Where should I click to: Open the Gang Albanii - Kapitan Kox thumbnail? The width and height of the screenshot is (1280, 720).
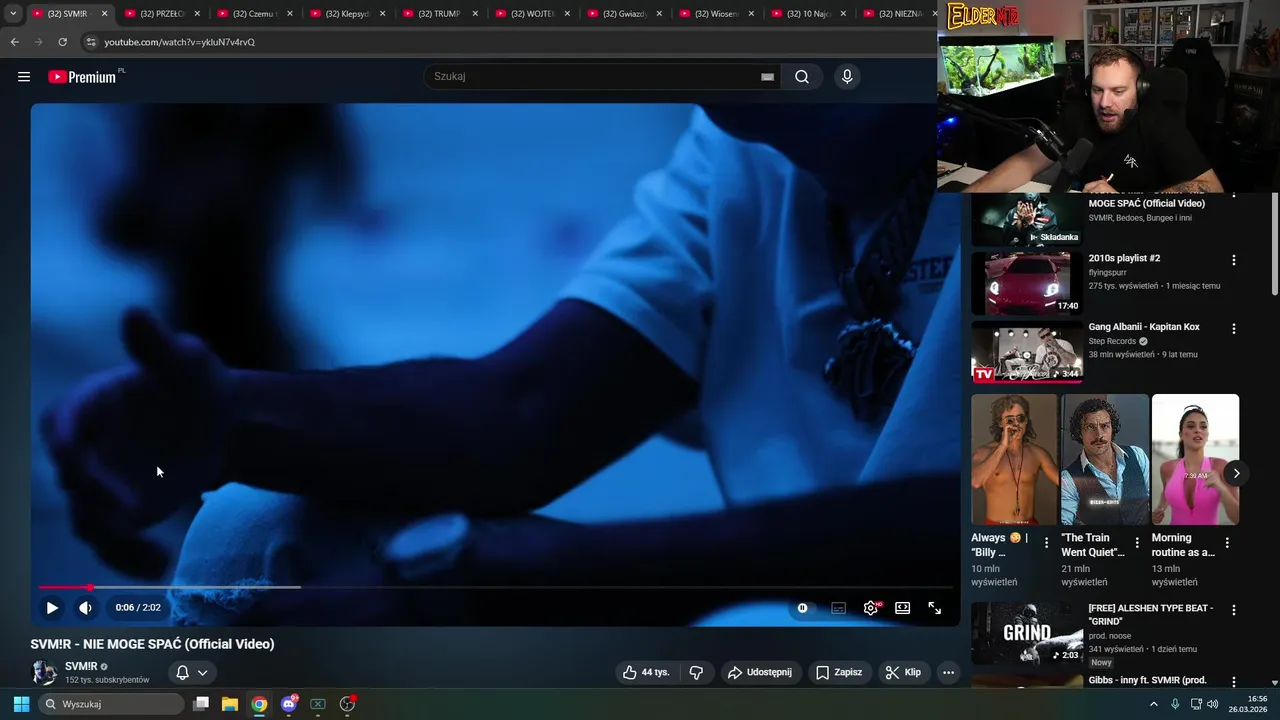point(1027,352)
